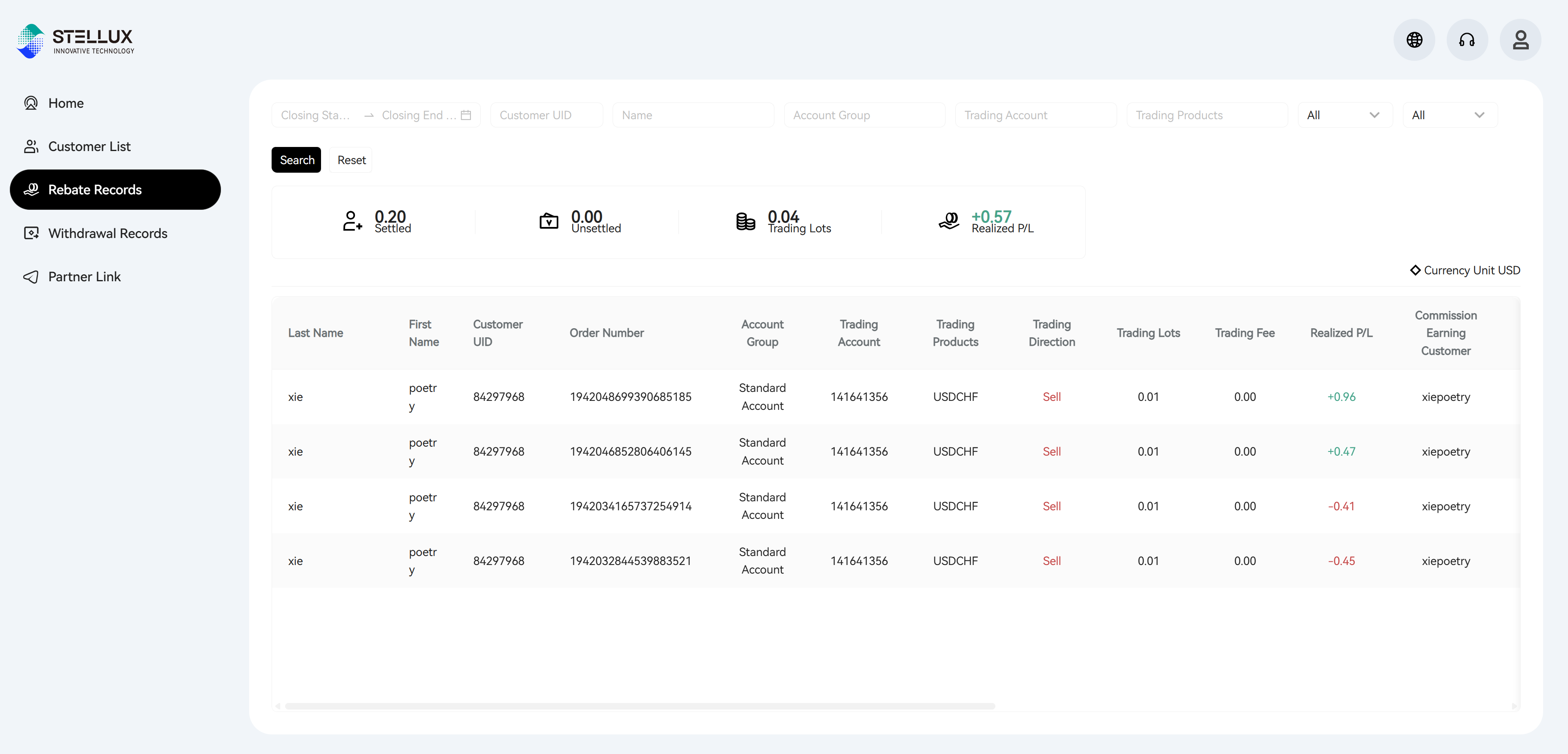Click order number 1942048699390685185
1568x754 pixels.
[630, 397]
